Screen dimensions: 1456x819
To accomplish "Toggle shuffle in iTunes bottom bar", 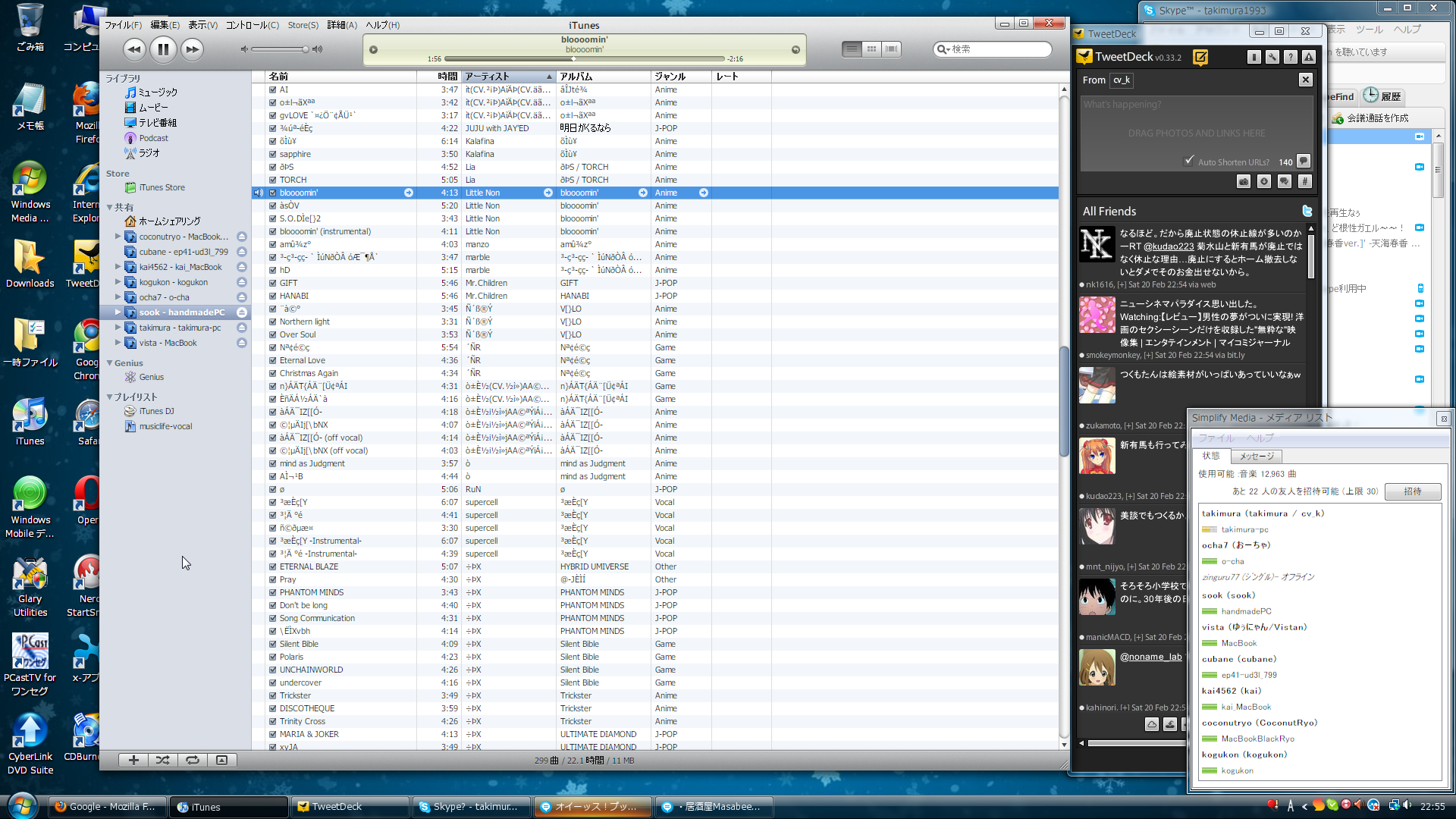I will 163,760.
